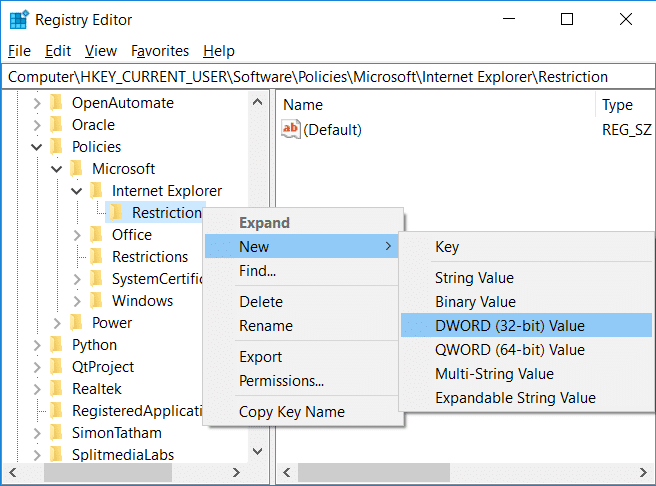Click the Oracle folder icon

pos(56,125)
